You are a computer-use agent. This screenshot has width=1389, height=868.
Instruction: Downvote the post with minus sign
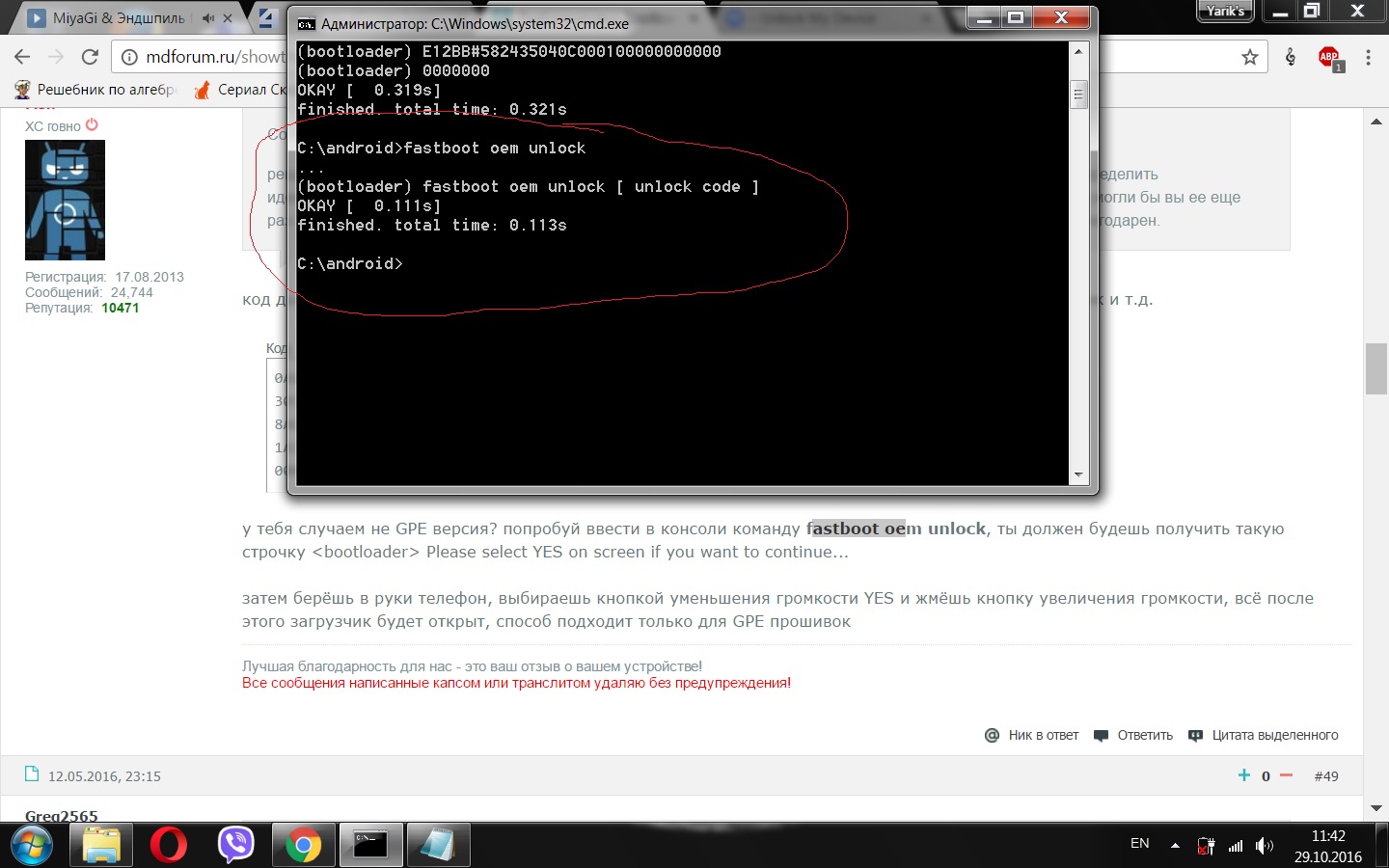[x=1286, y=775]
